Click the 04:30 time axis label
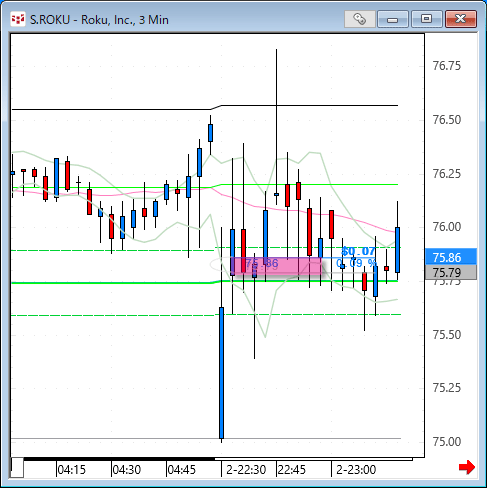 pyautogui.click(x=127, y=470)
